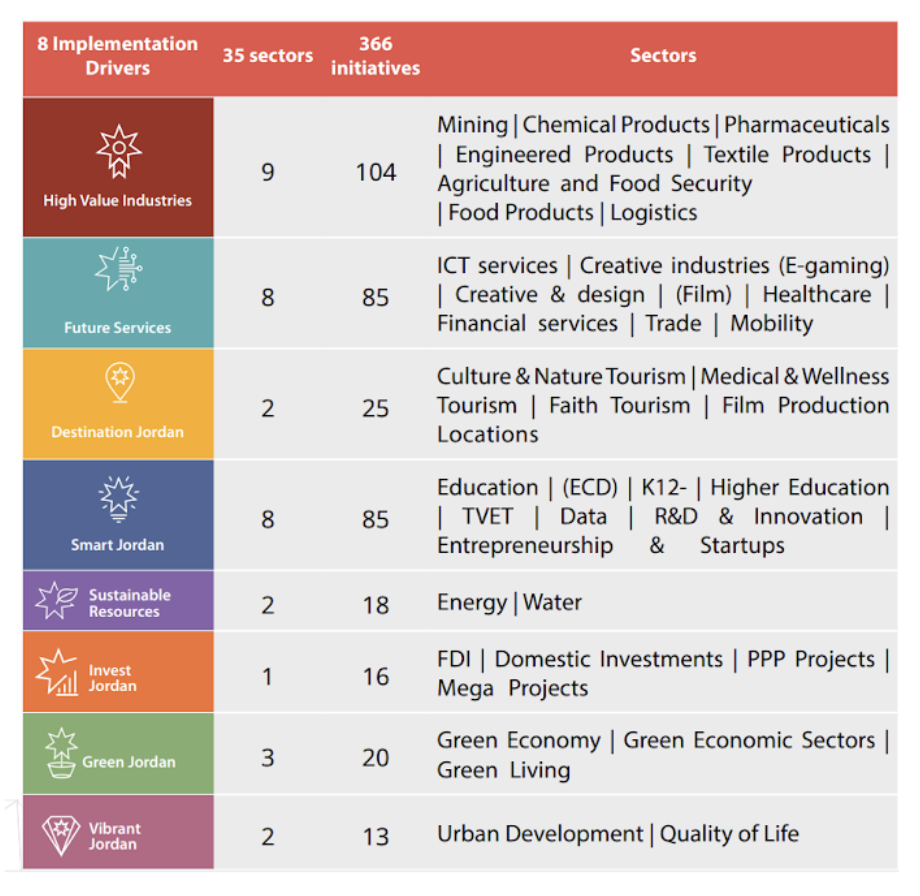The width and height of the screenshot is (920, 896).
Task: Click the number 9 in sectors column
Action: click(267, 173)
